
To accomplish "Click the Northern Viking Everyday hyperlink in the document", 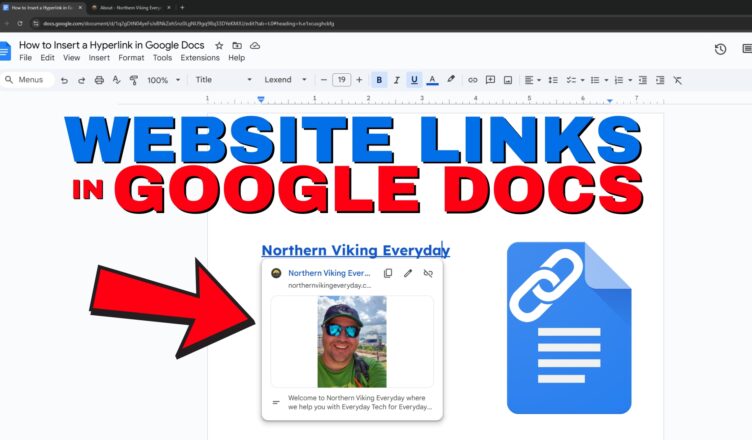I will pyautogui.click(x=355, y=250).
